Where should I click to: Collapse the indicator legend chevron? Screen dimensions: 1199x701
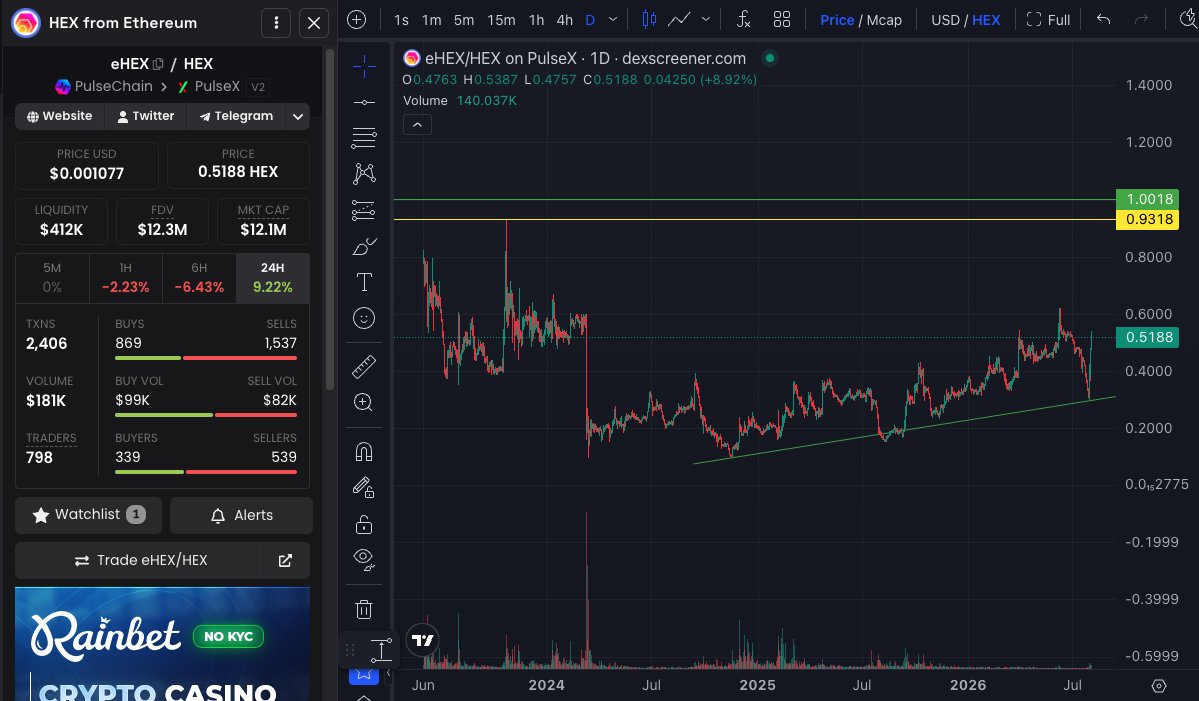pos(418,125)
